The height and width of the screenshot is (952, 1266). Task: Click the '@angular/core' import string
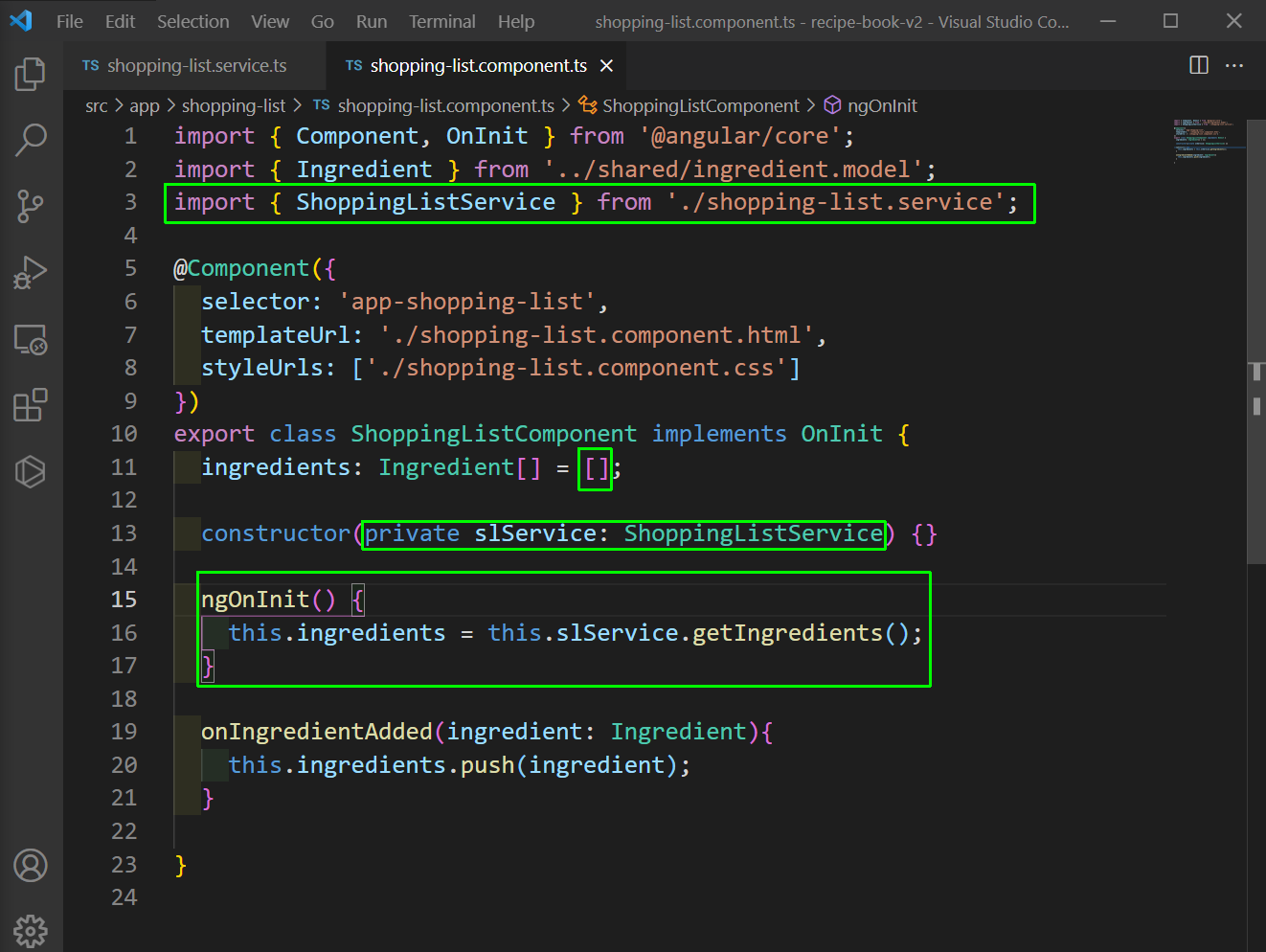[739, 136]
